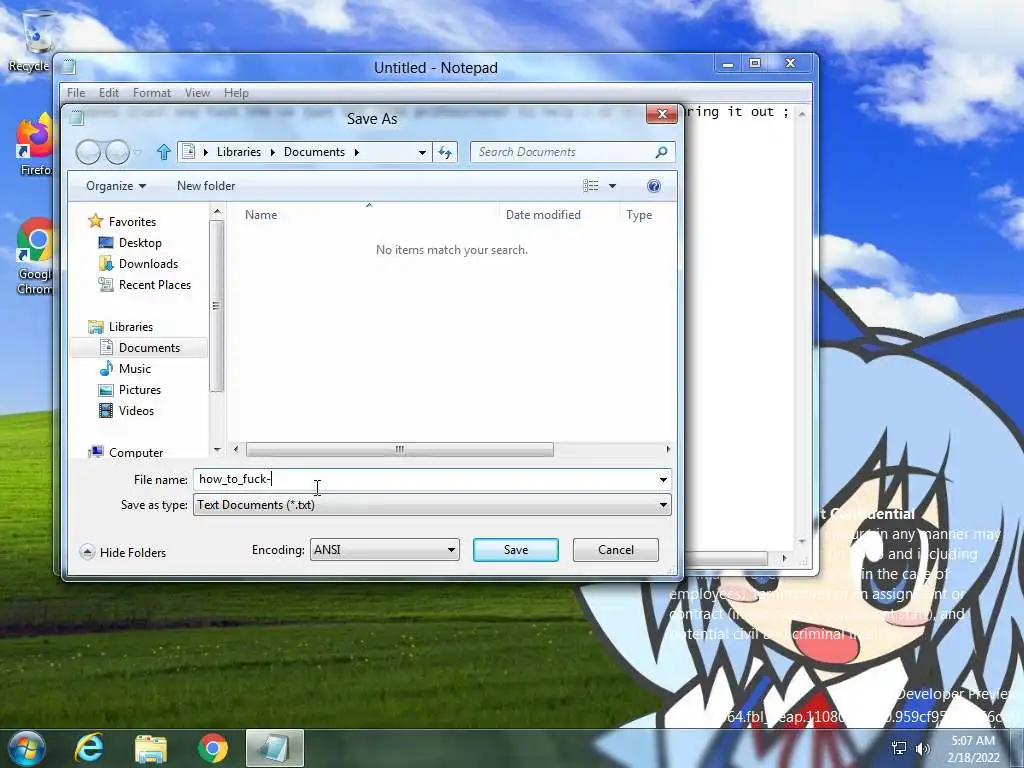Click the horizontal scrollbar thumb in file list
Image resolution: width=1024 pixels, height=768 pixels.
[400, 449]
